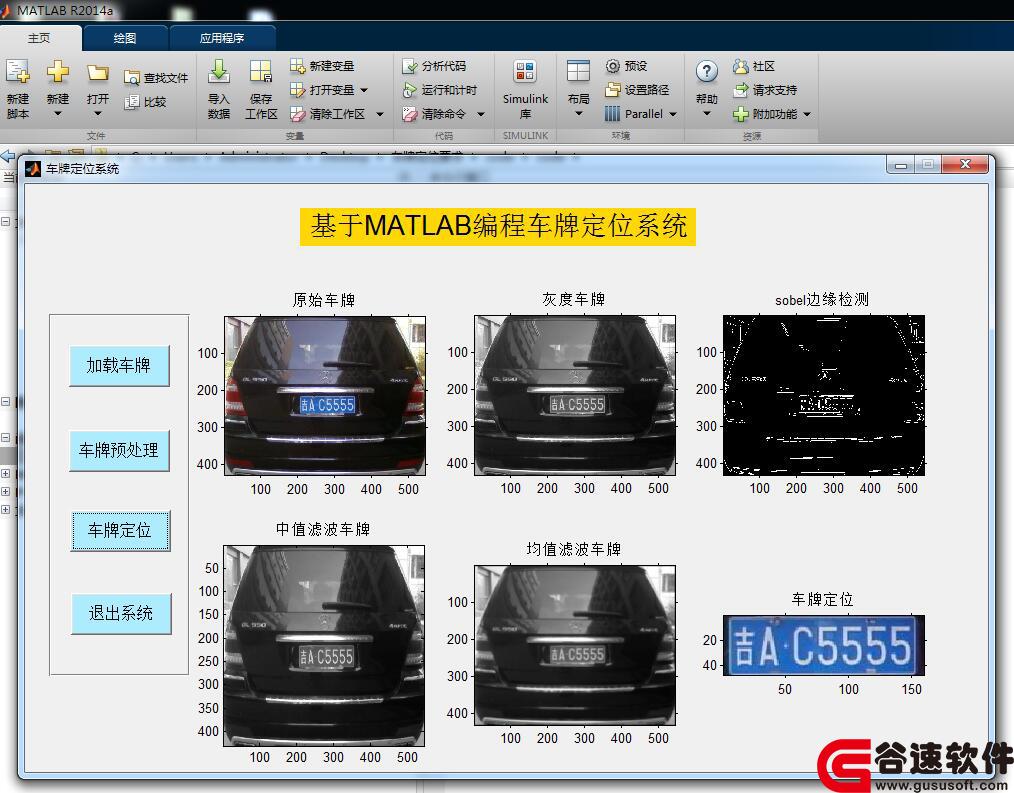The width and height of the screenshot is (1014, 793).
Task: Click the mean filter (均值滤波车牌) image
Action: (575, 646)
